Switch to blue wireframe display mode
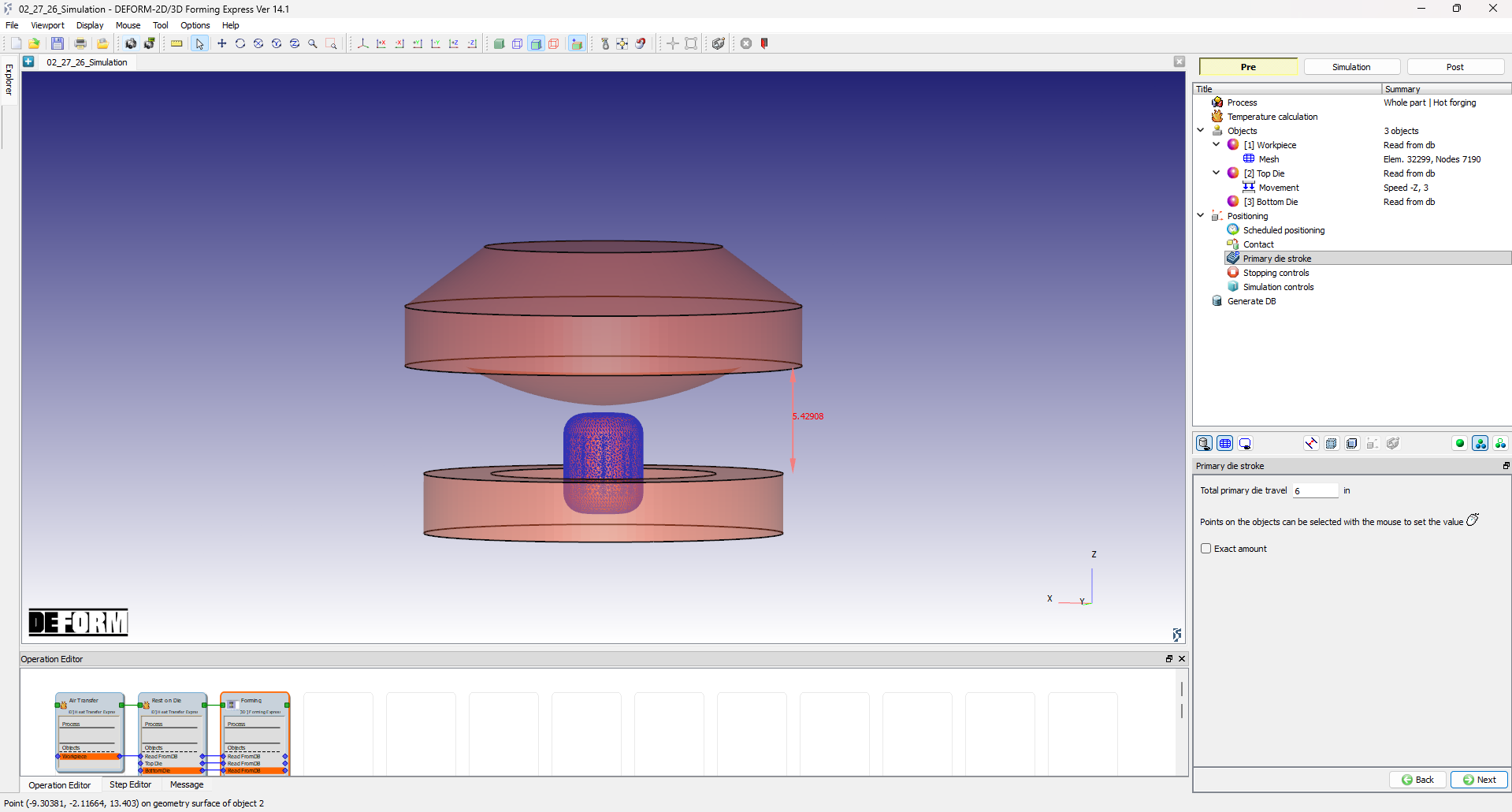 [x=518, y=43]
